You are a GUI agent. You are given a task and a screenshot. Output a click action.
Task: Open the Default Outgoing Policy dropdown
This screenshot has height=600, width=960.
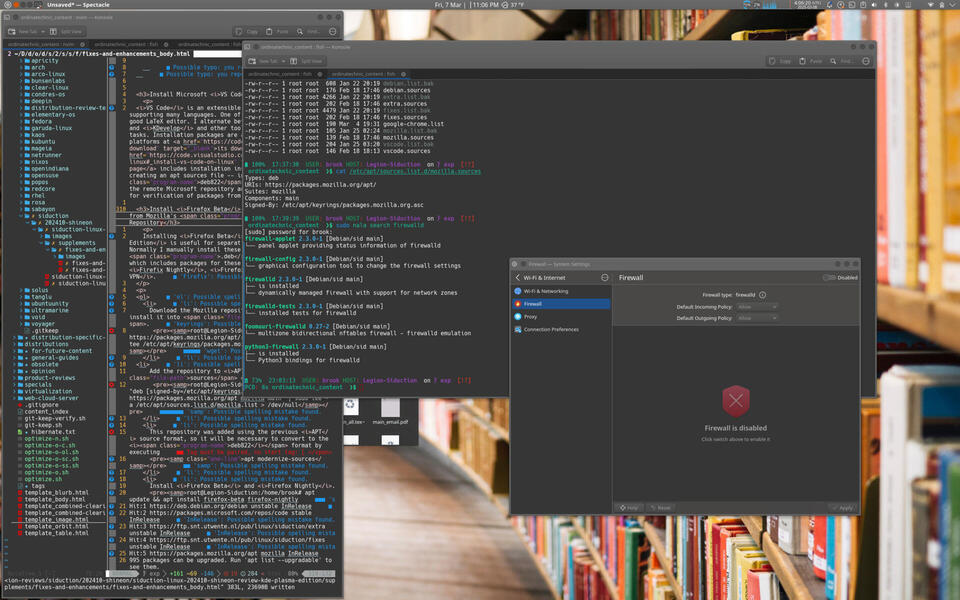757,318
